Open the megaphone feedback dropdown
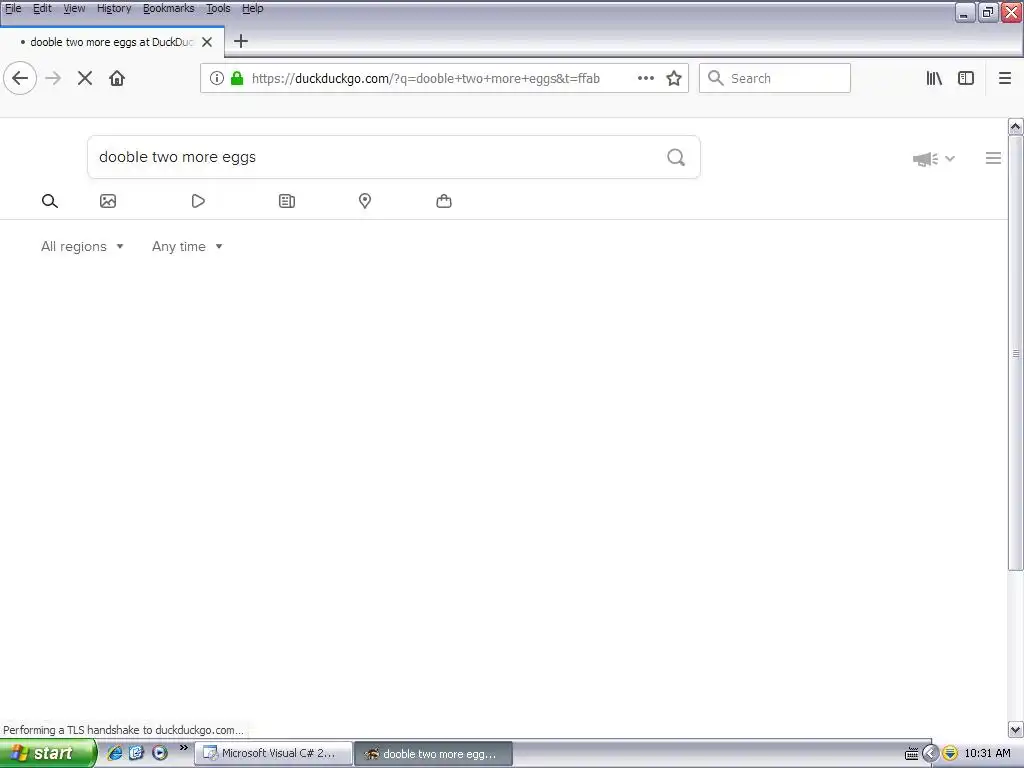1024x768 pixels. tap(933, 159)
